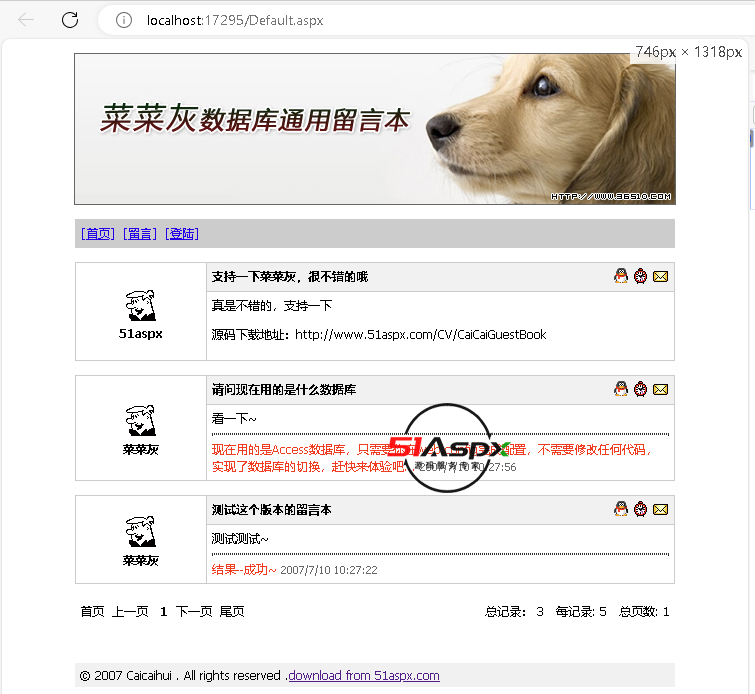Click avatar of 菜菜灰 in the 测试这个版本的留言本 post
This screenshot has width=755, height=694.
point(141,531)
